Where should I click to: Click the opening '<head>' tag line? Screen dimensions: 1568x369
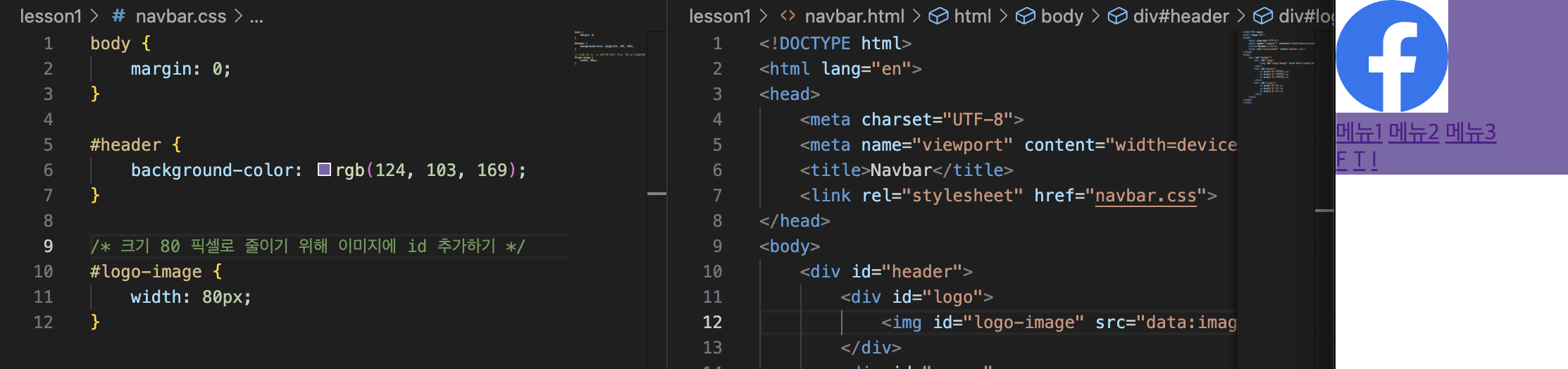790,94
